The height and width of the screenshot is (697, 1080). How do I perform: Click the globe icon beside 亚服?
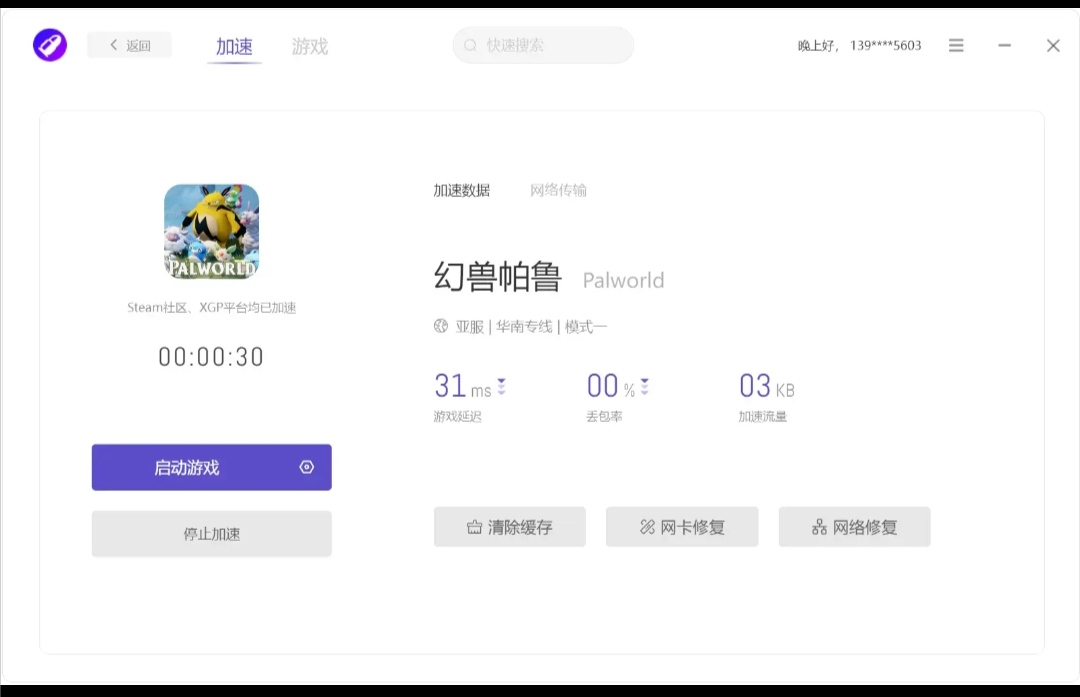tap(441, 326)
